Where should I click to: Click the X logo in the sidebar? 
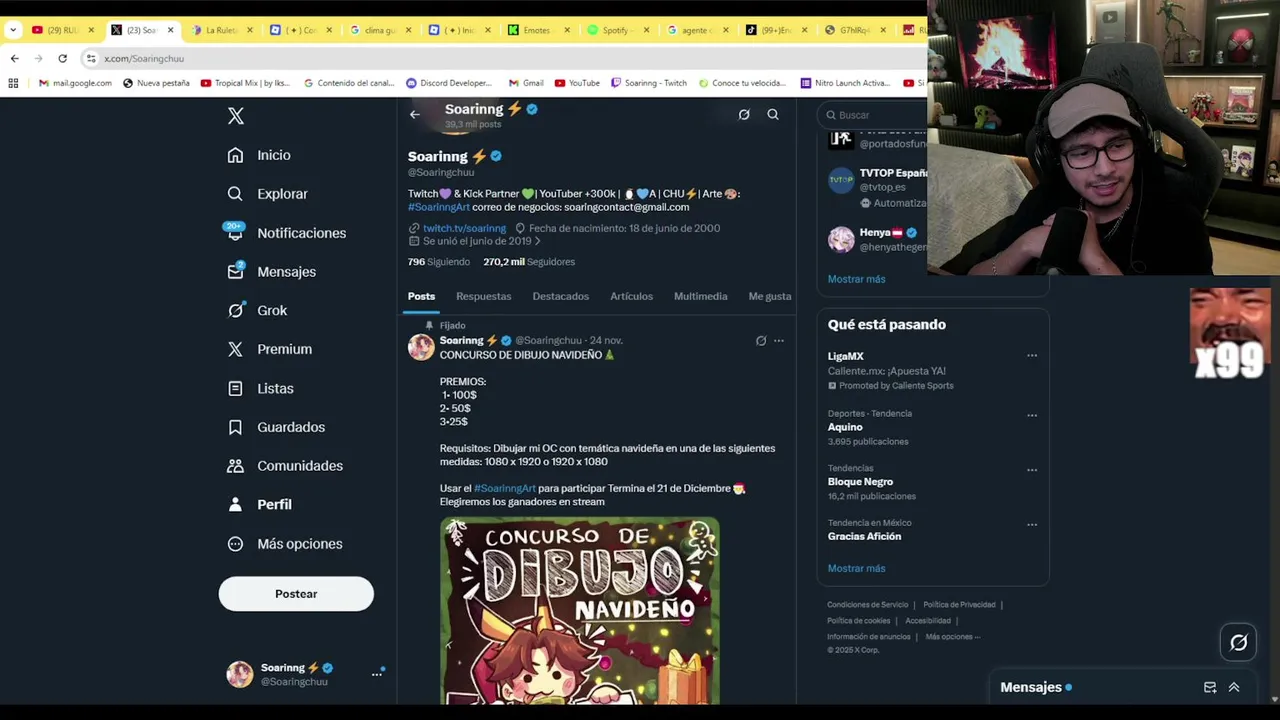click(236, 116)
